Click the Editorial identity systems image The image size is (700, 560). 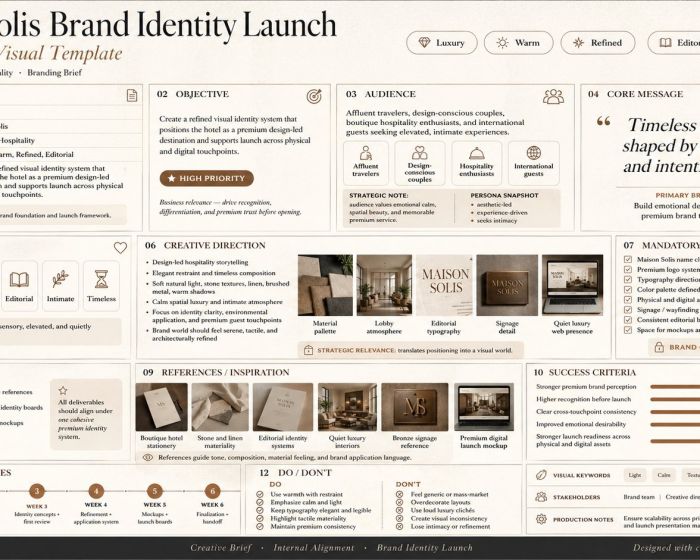click(283, 407)
